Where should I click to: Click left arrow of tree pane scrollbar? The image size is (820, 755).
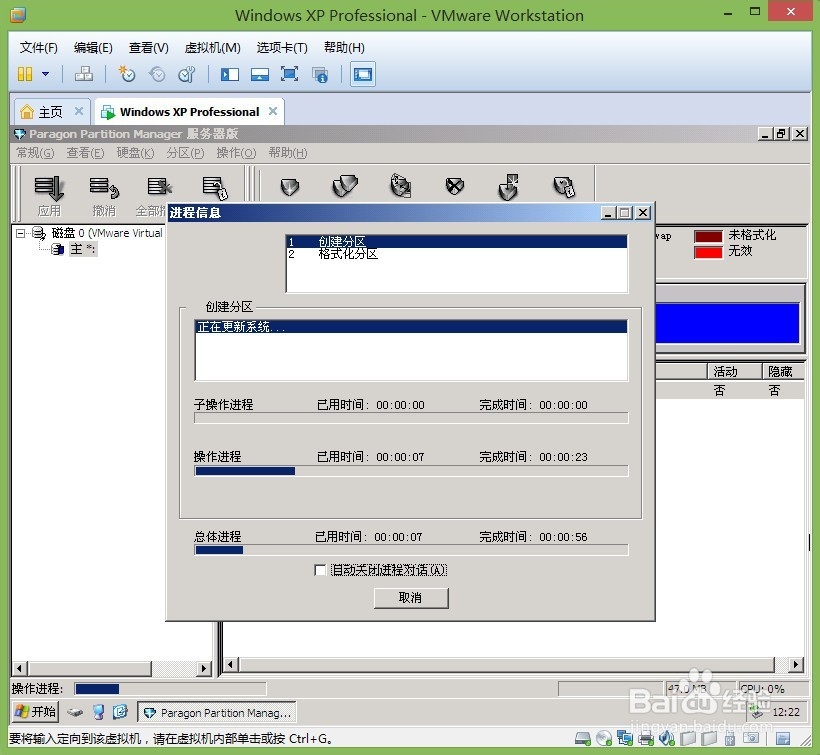(x=19, y=668)
